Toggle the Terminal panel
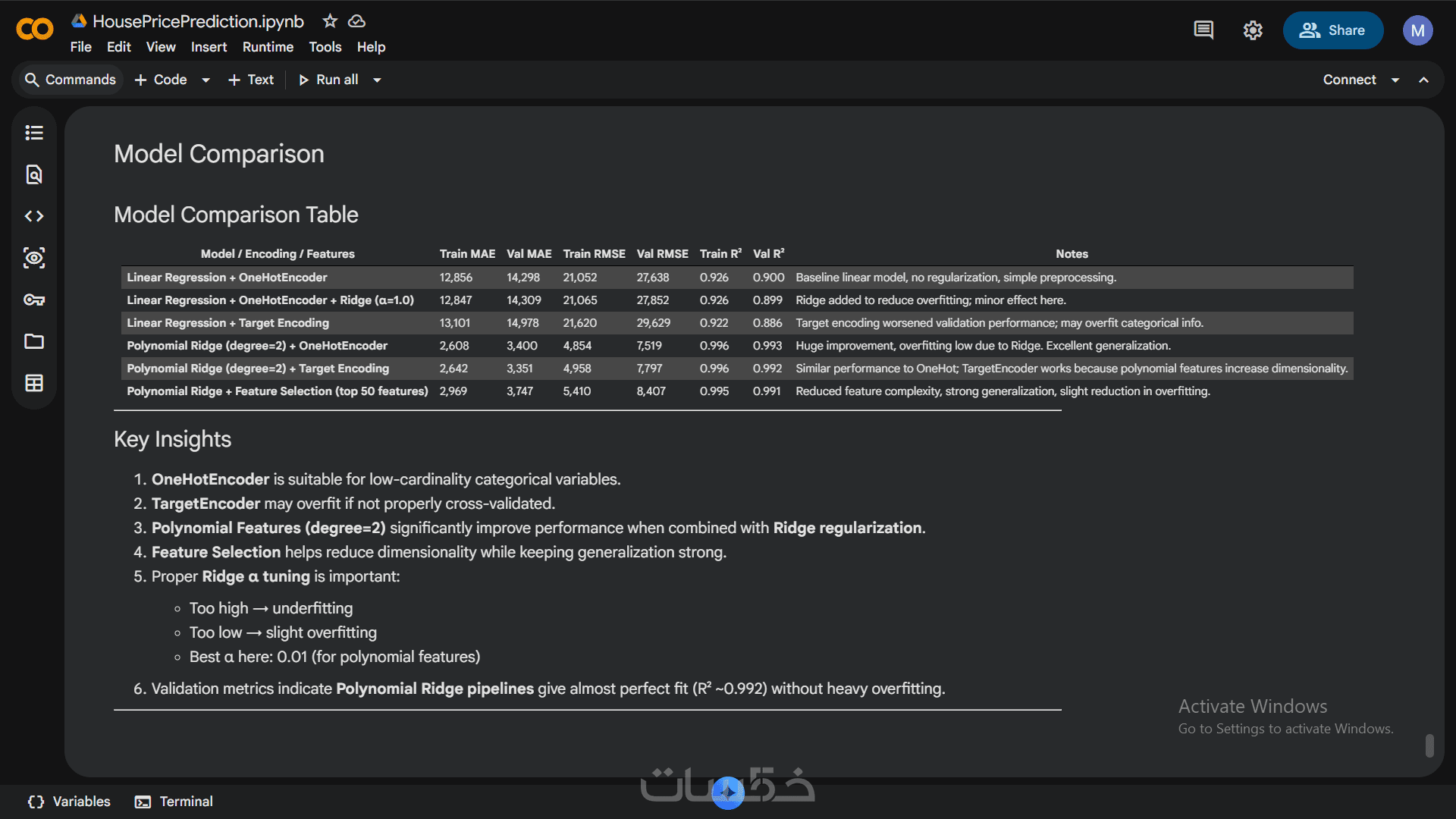The image size is (1456, 819). [x=174, y=802]
